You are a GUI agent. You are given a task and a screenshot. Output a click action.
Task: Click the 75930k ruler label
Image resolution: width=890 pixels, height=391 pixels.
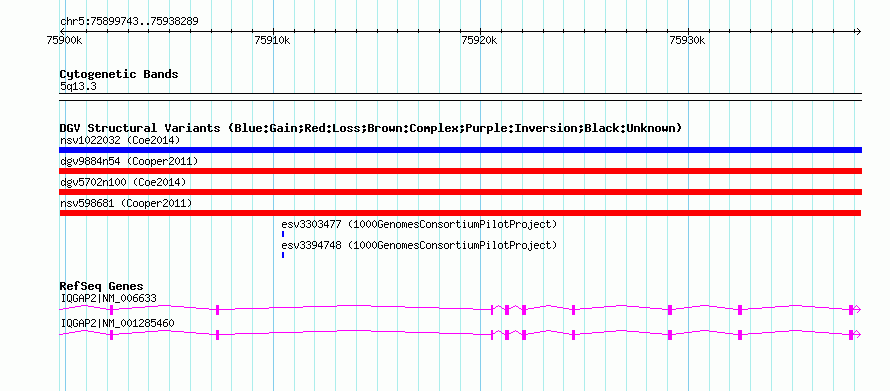click(x=687, y=40)
